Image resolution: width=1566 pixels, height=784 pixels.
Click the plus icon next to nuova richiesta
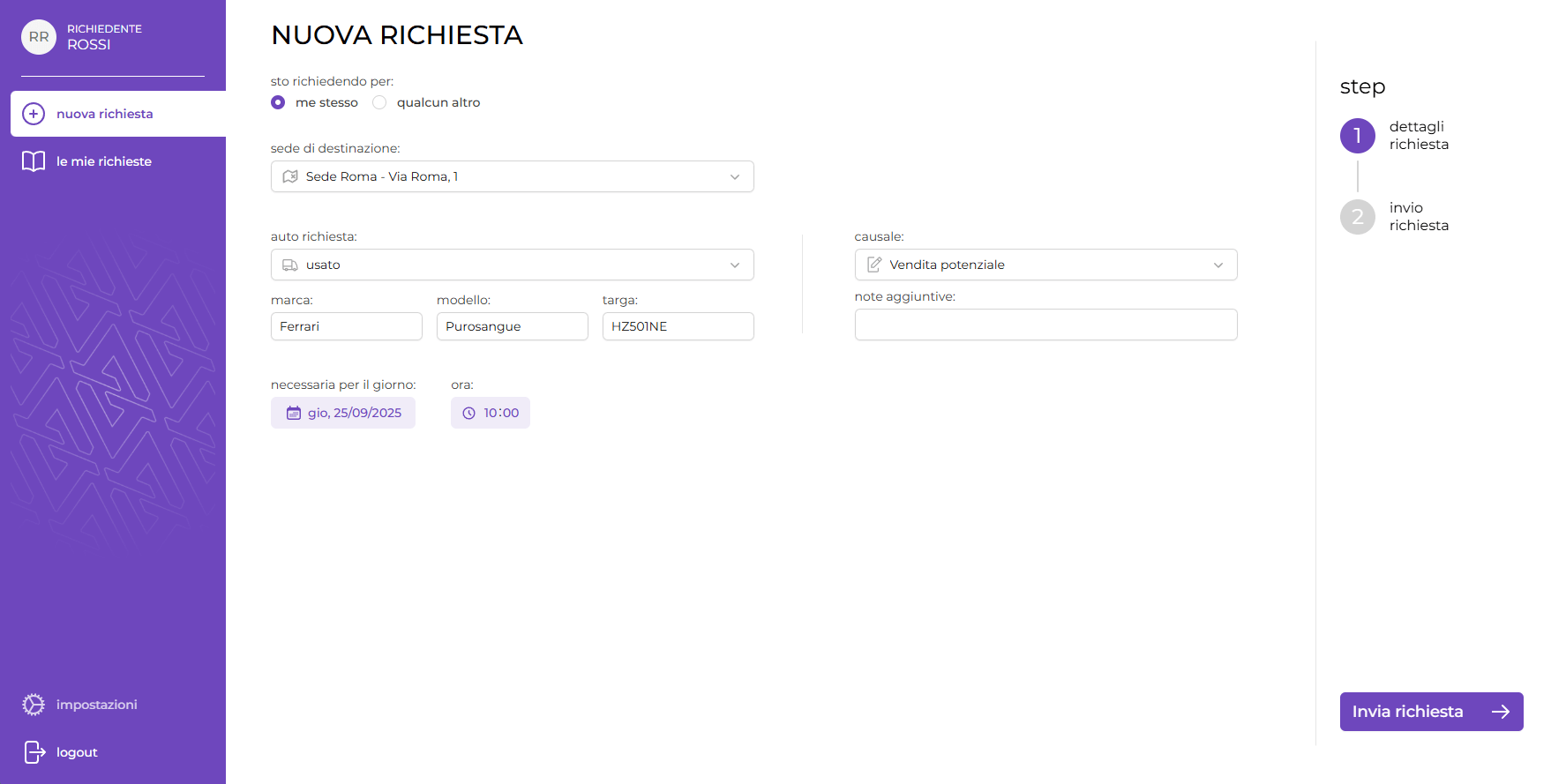click(34, 114)
